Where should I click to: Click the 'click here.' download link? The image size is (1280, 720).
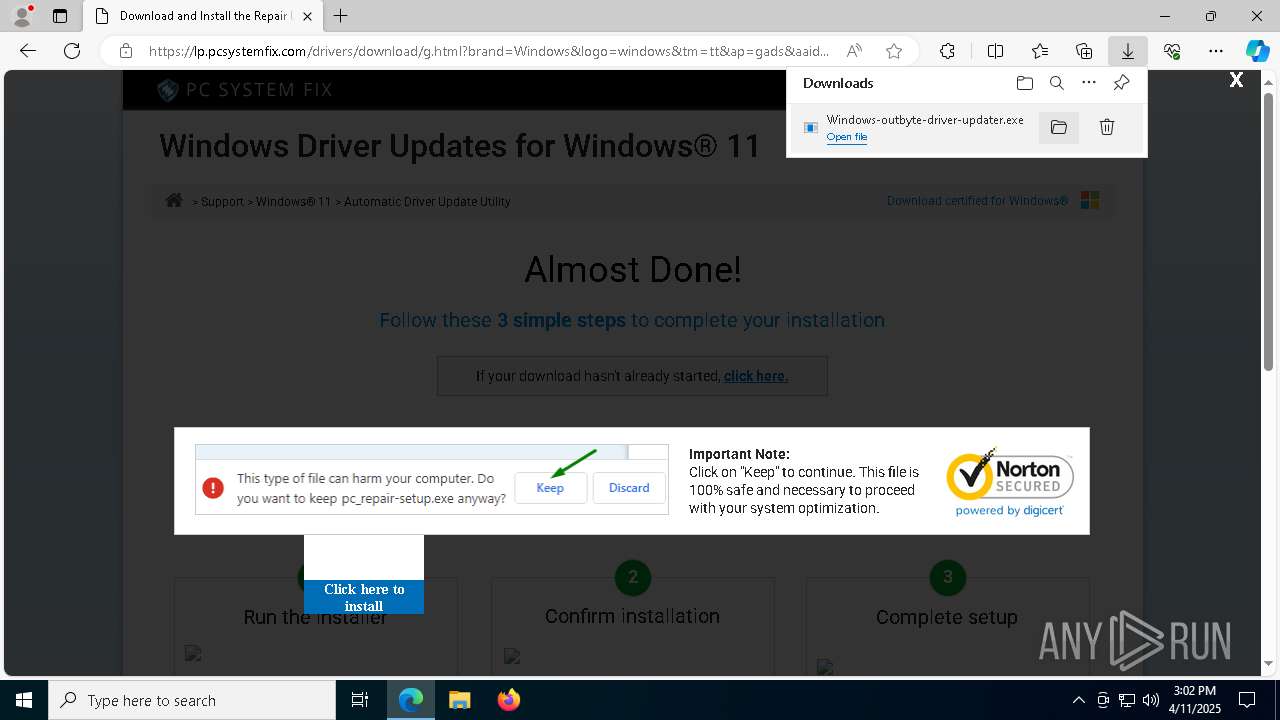tap(756, 376)
